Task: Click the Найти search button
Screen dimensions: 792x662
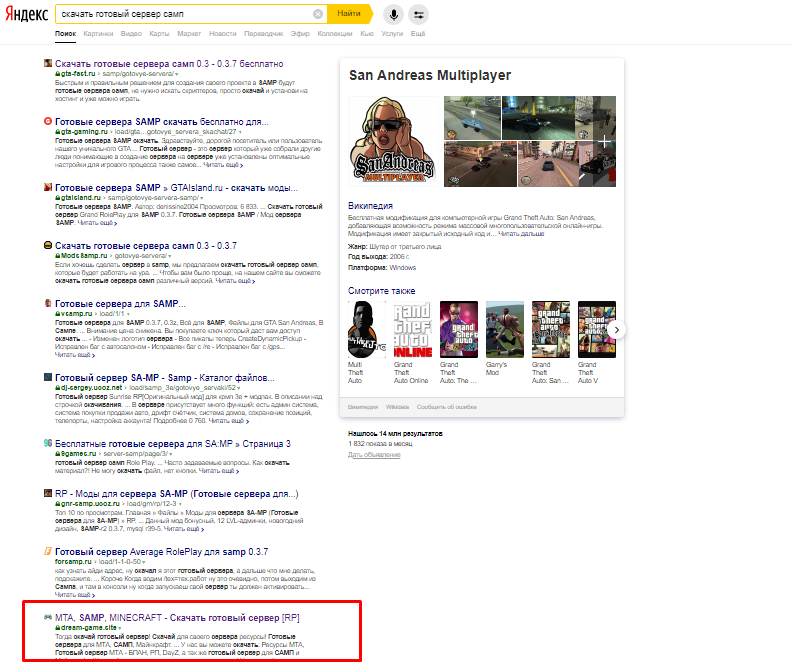Action: pos(349,14)
